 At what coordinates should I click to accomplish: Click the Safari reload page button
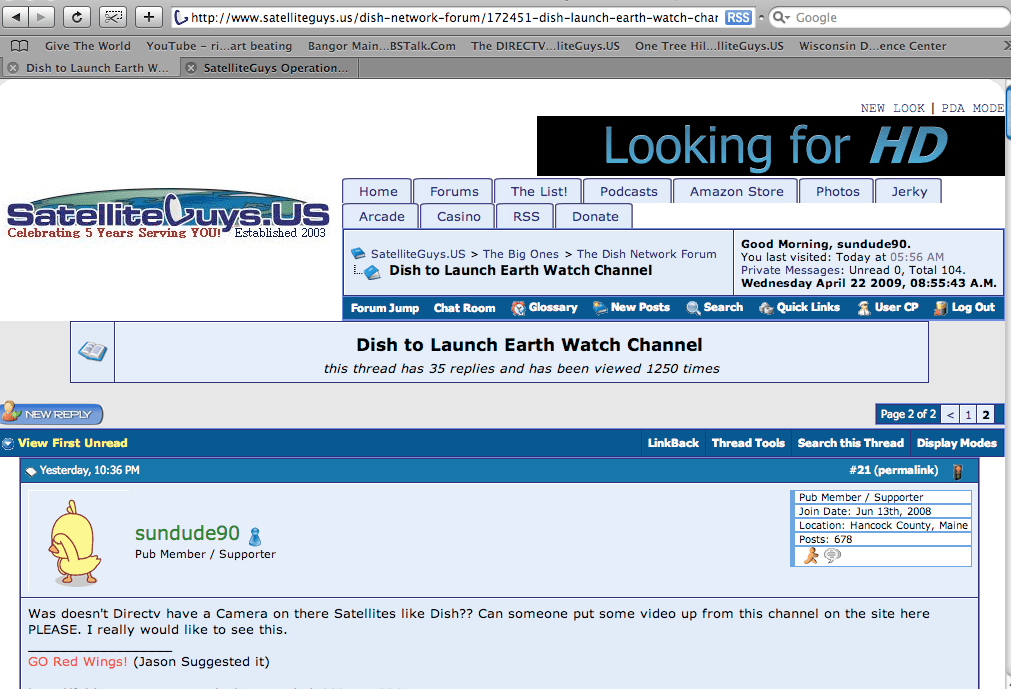coord(77,17)
